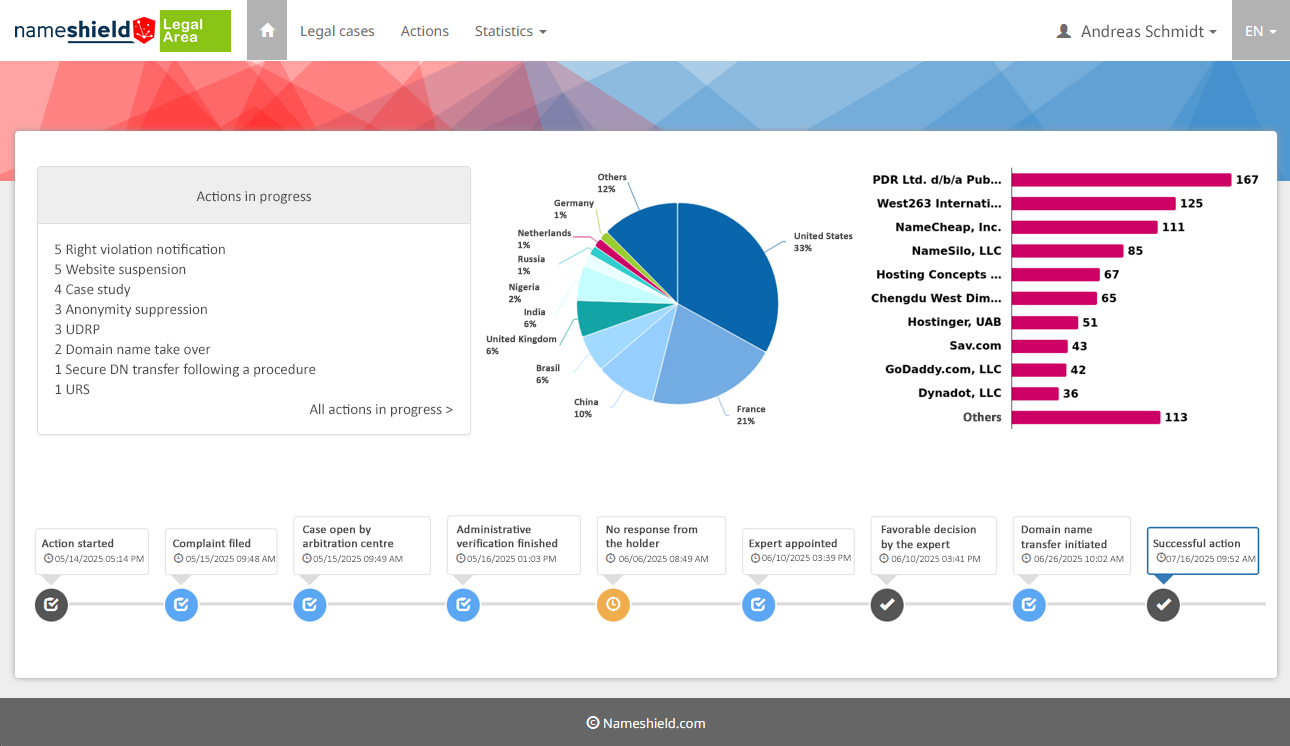Select the Successful action checkmark icon

[1163, 604]
